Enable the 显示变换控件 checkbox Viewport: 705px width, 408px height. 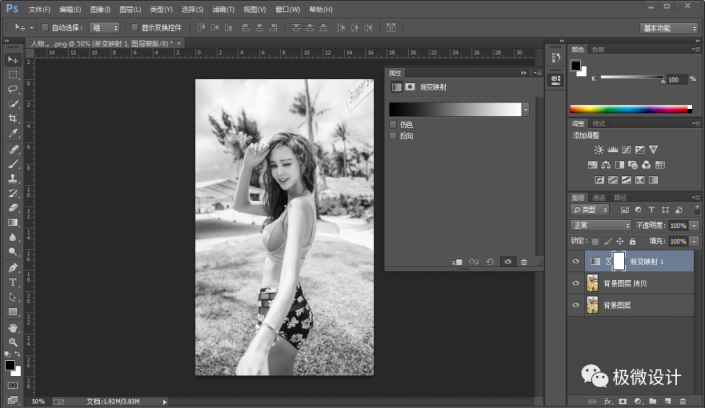(134, 27)
